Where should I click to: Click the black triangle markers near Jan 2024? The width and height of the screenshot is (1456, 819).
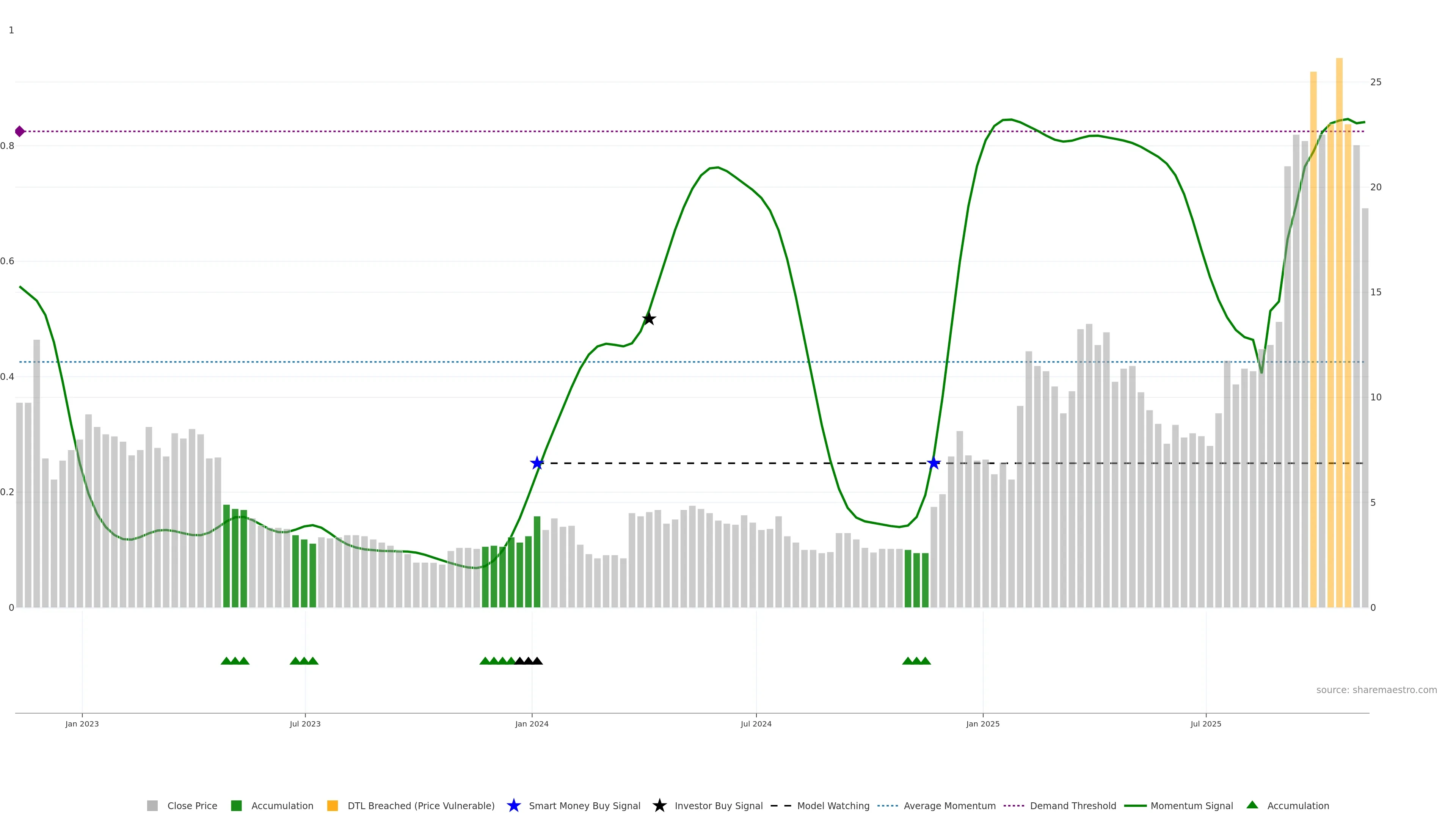529,661
